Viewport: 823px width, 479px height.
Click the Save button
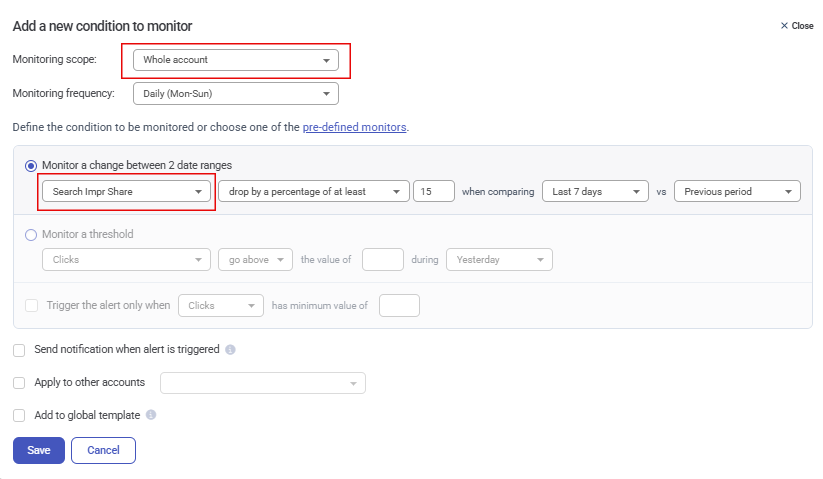39,450
